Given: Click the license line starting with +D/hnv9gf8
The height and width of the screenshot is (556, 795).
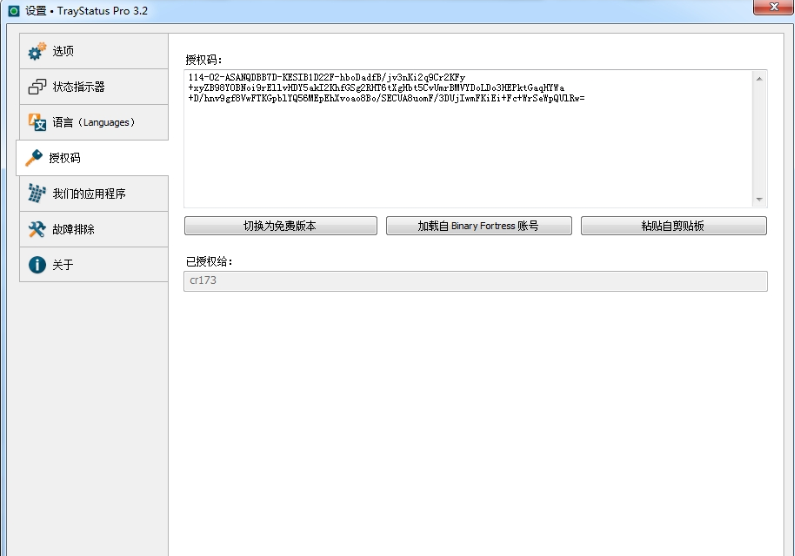Looking at the screenshot, I should 386,98.
